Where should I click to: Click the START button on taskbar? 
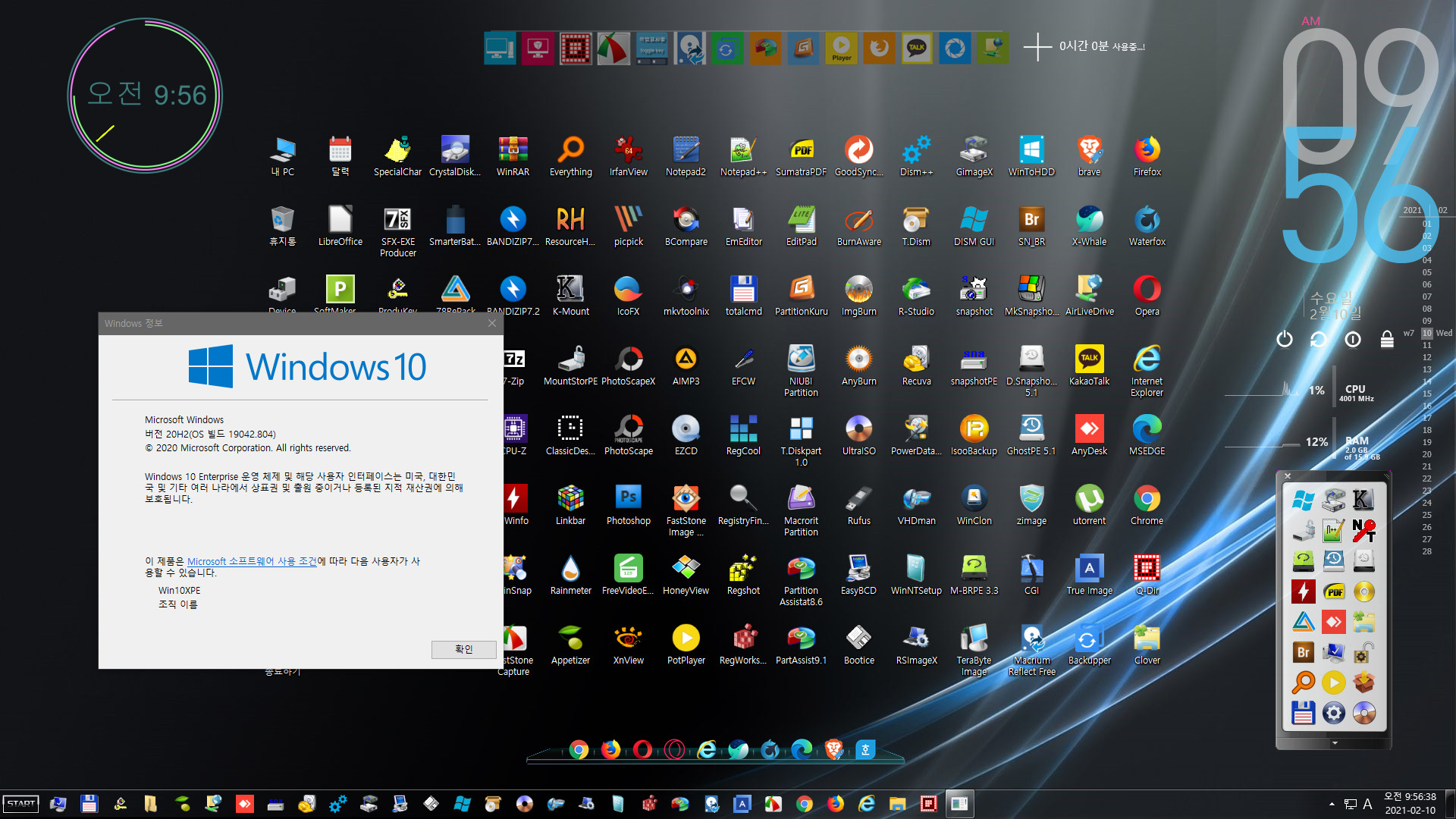coord(21,804)
